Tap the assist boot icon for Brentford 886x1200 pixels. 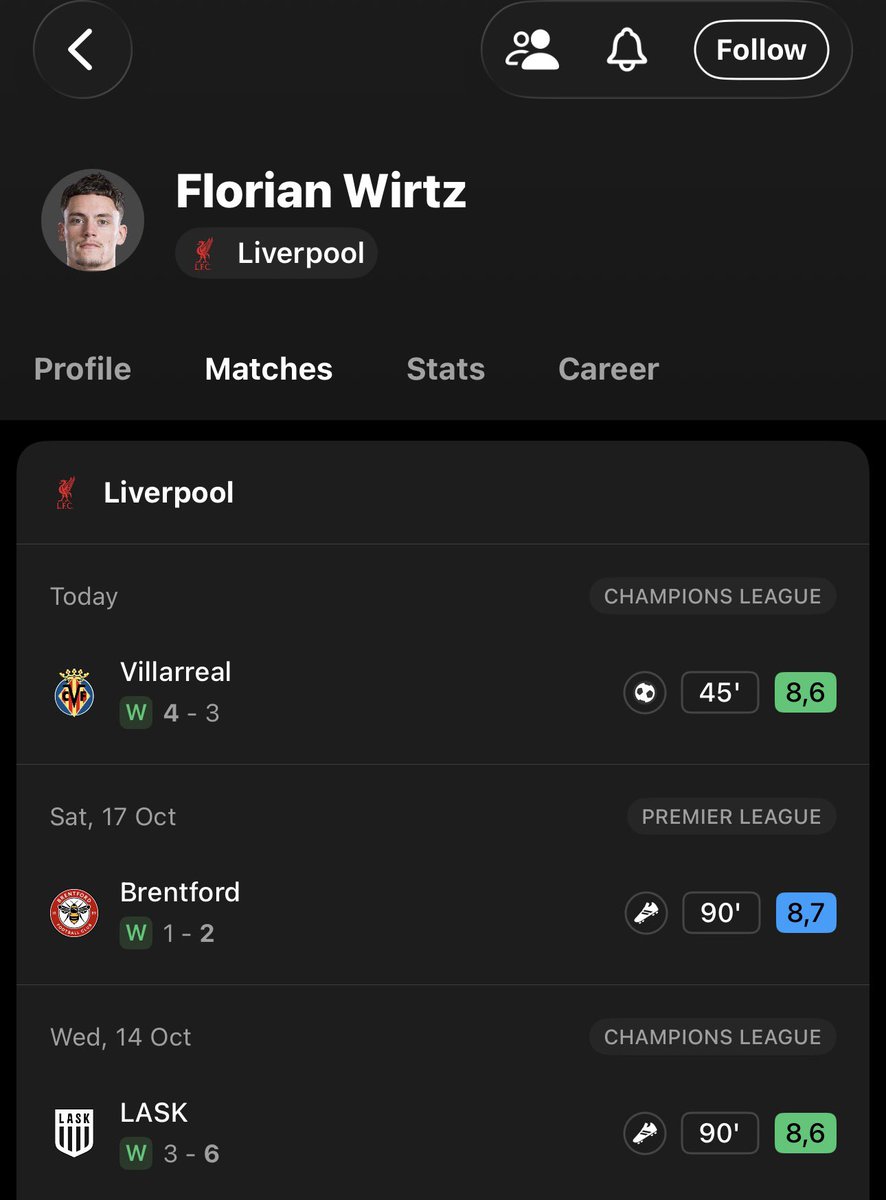coord(645,913)
